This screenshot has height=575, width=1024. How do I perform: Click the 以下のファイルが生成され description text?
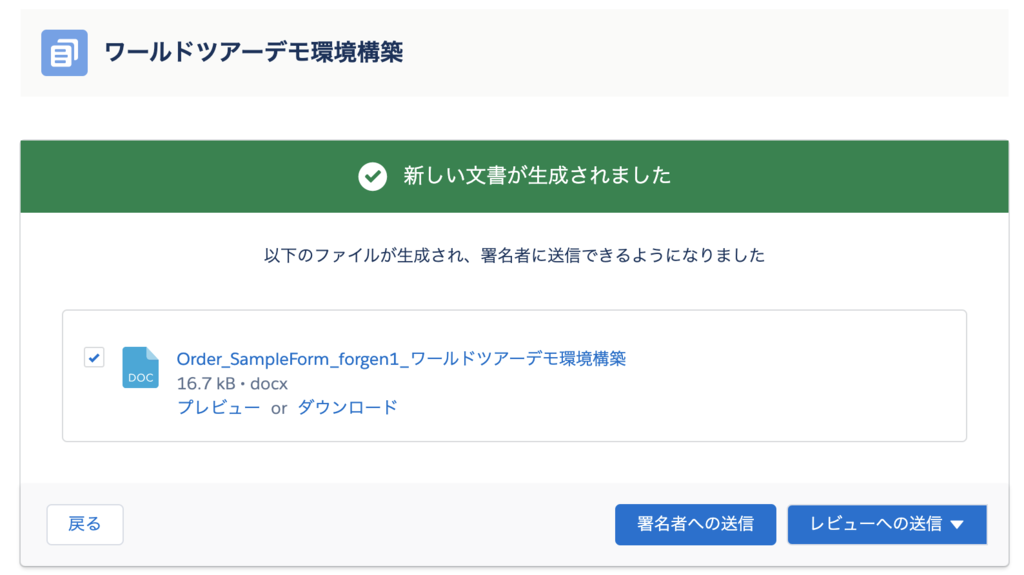(x=515, y=255)
